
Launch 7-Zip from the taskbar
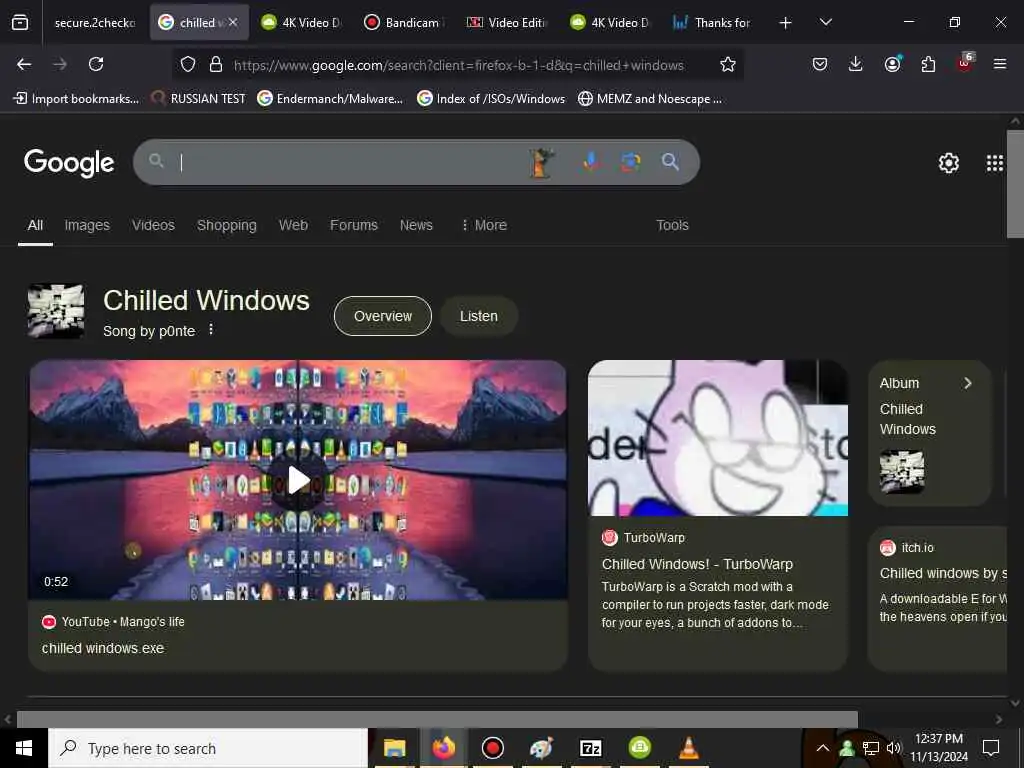tap(590, 748)
